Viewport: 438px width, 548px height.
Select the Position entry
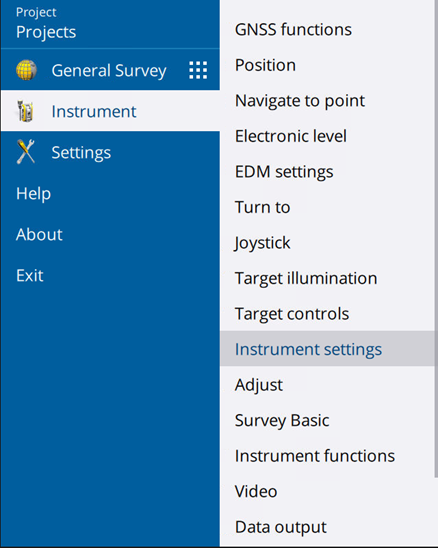tap(265, 65)
